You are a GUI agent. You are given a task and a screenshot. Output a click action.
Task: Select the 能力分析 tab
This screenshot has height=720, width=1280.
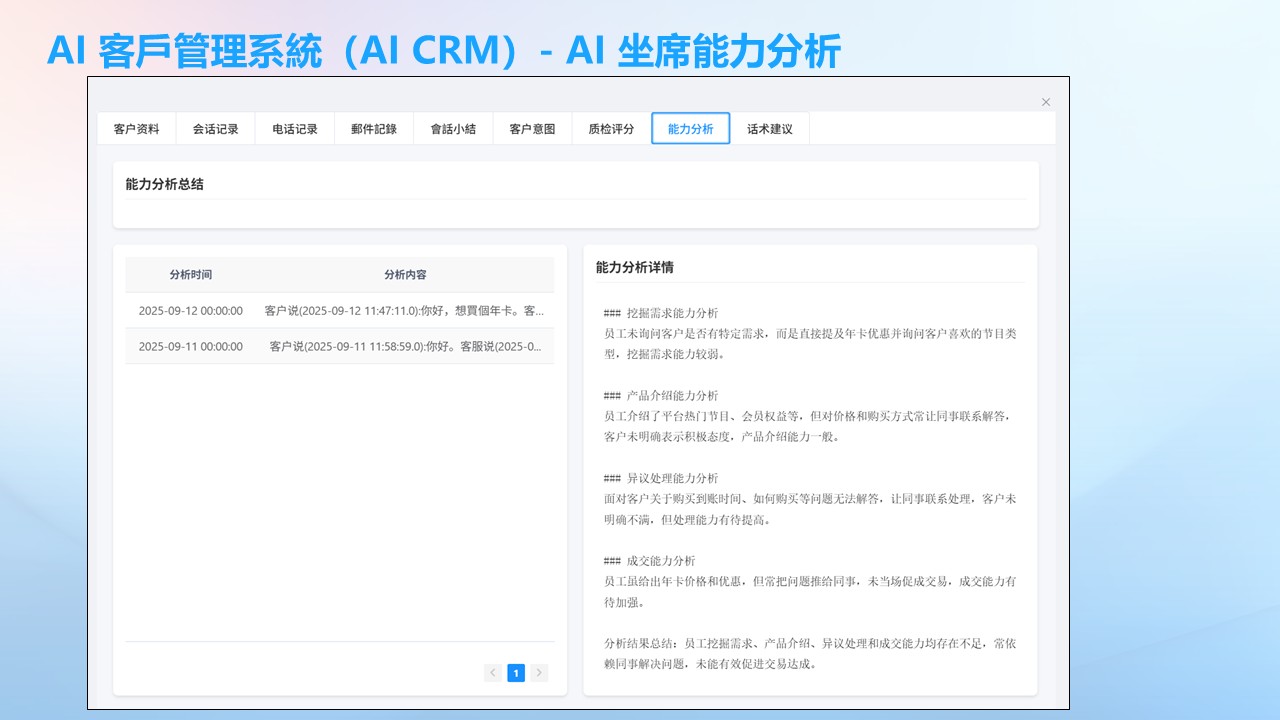691,129
